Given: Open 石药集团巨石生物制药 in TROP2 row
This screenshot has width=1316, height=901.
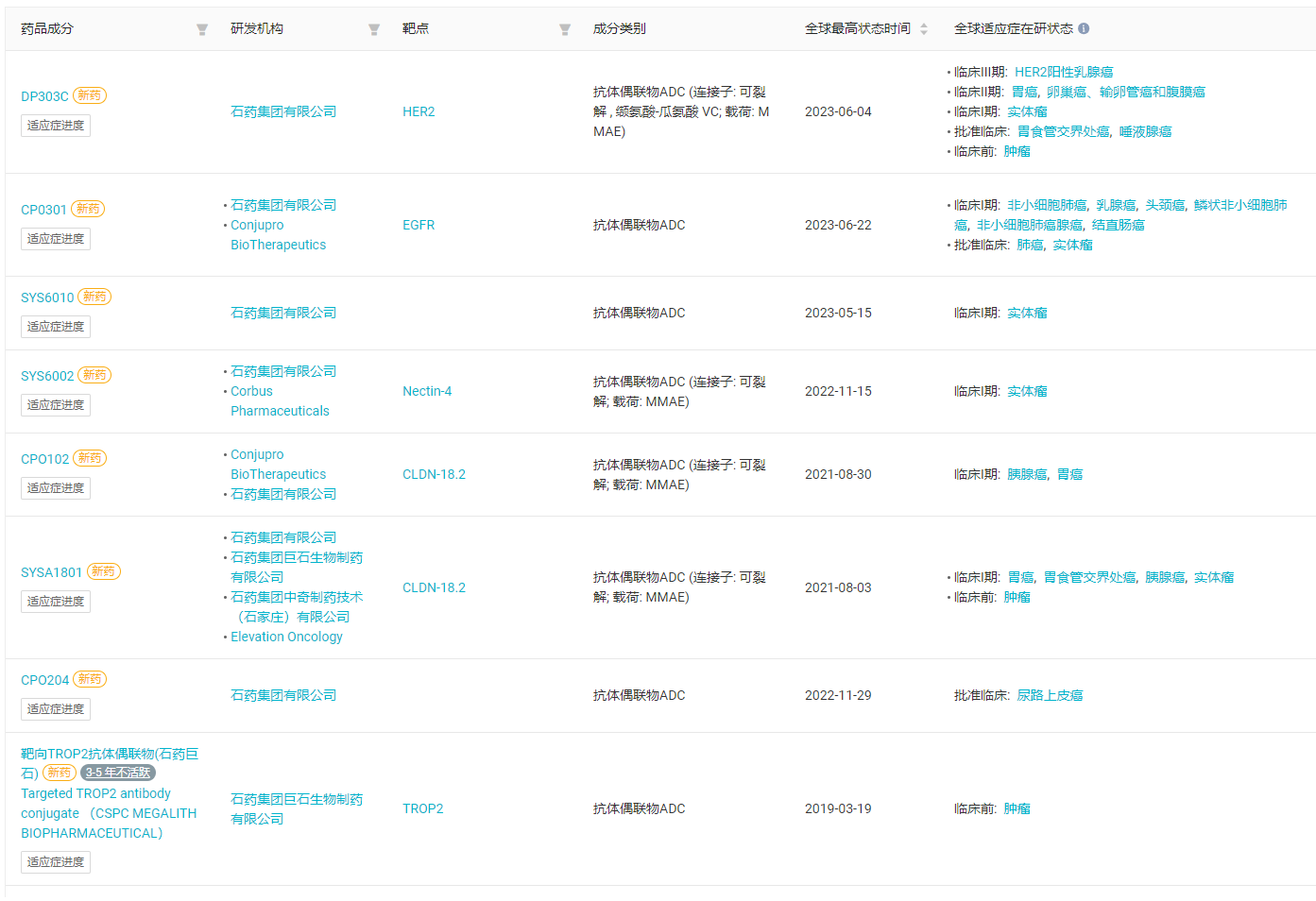Looking at the screenshot, I should point(297,809).
